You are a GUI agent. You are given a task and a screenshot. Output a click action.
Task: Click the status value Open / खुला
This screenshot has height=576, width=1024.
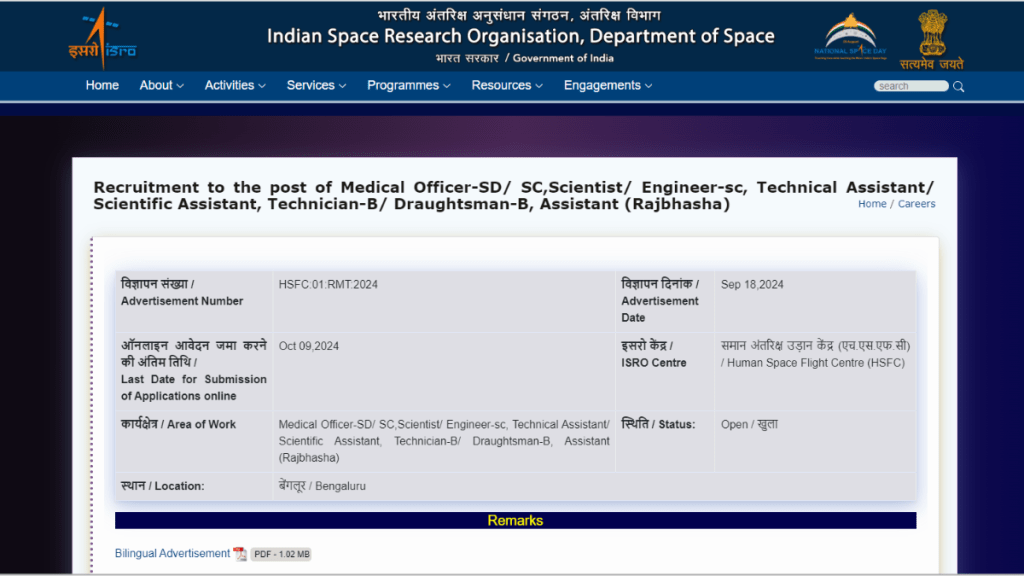(749, 424)
